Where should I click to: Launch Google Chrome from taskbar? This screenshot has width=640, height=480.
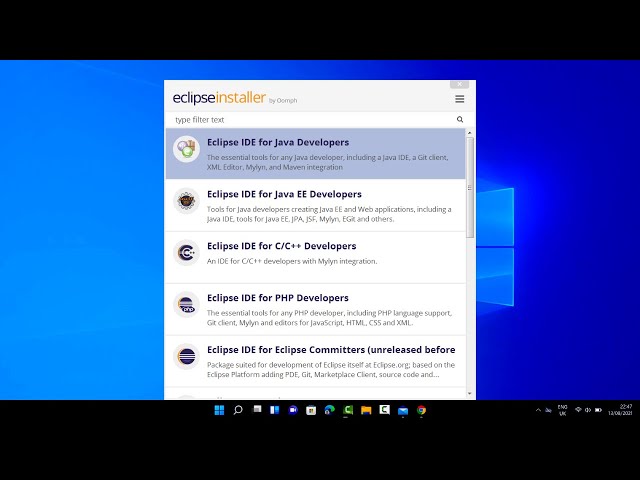tap(421, 410)
